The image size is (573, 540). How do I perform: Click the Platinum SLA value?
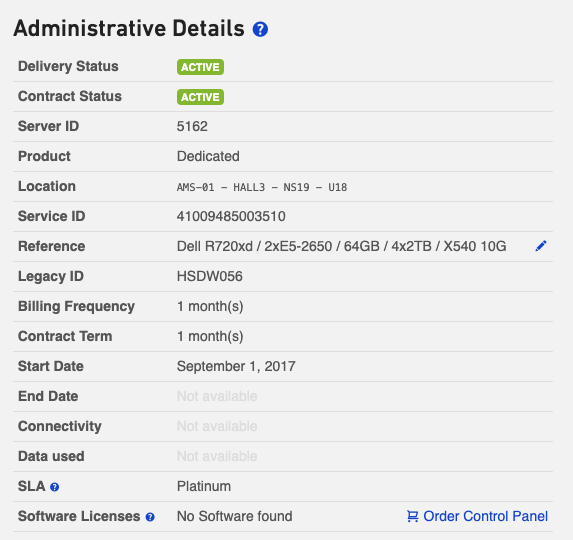coord(204,486)
